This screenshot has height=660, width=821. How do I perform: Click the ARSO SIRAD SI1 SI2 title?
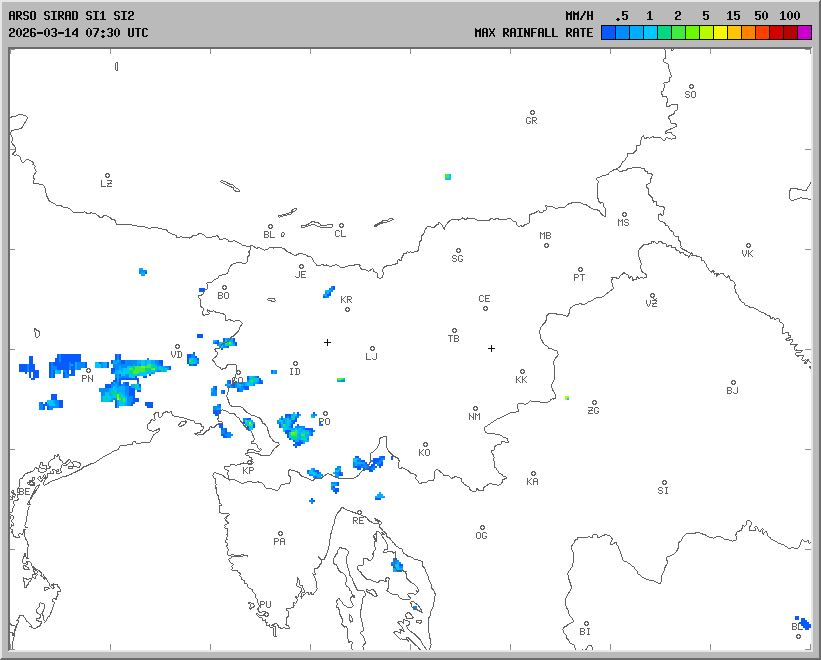click(x=70, y=16)
